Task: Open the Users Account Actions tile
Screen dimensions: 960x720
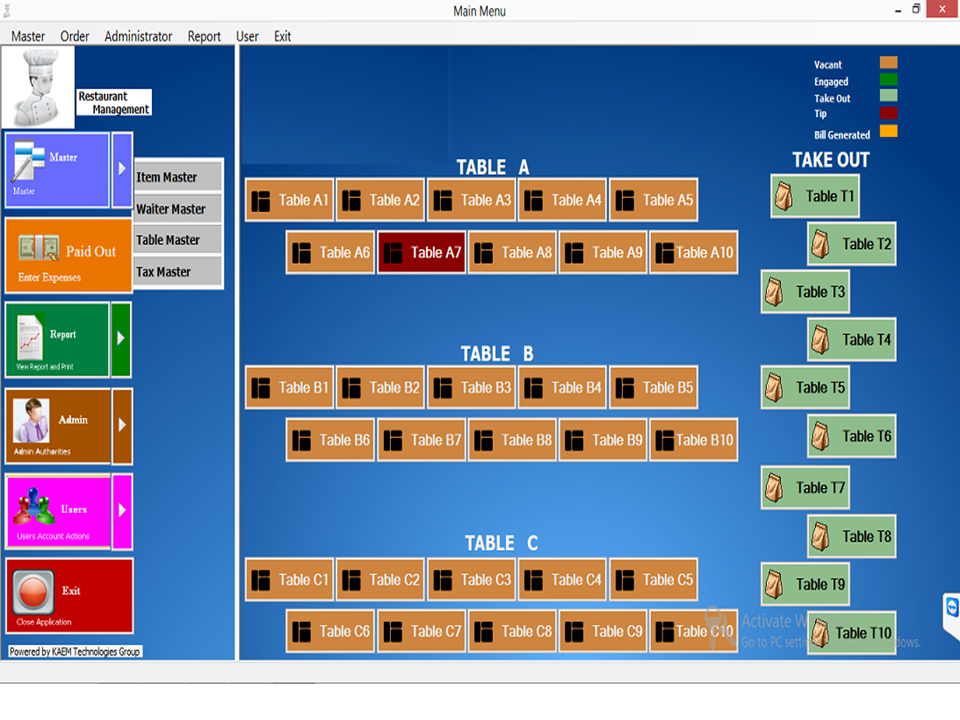Action: tap(57, 512)
